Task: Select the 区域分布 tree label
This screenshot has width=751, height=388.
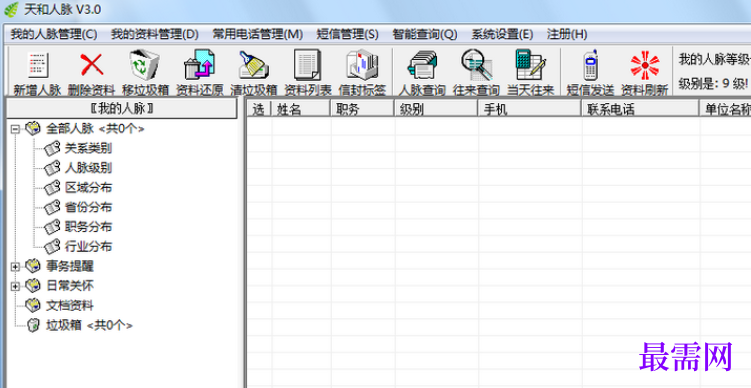Action: 88,188
